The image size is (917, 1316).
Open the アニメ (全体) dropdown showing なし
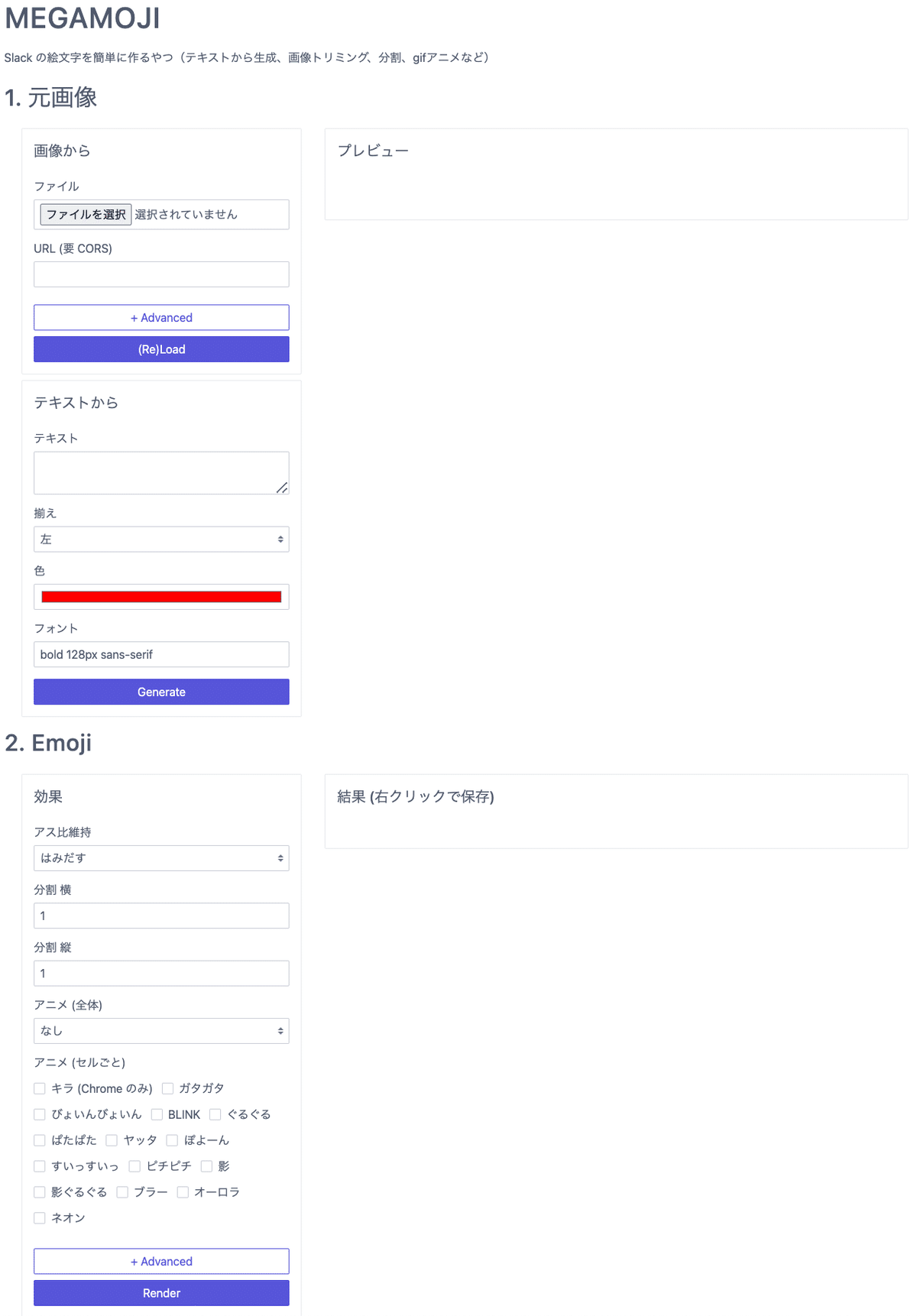pyautogui.click(x=161, y=1031)
